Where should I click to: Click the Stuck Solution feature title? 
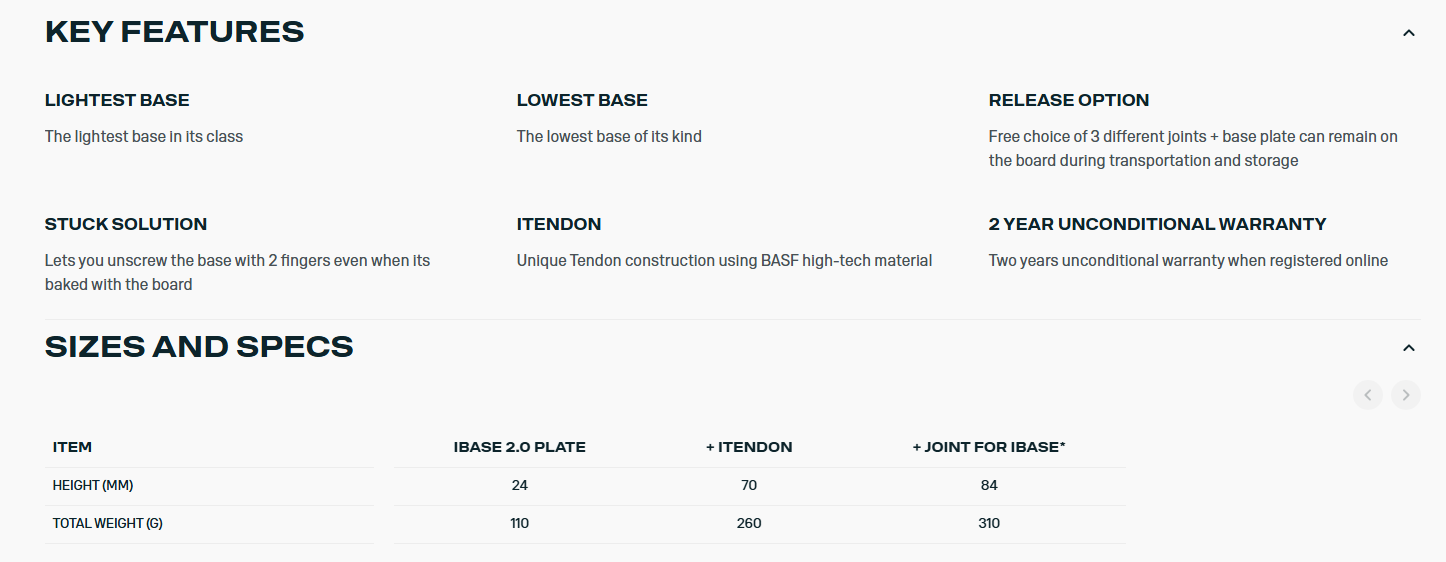point(126,224)
